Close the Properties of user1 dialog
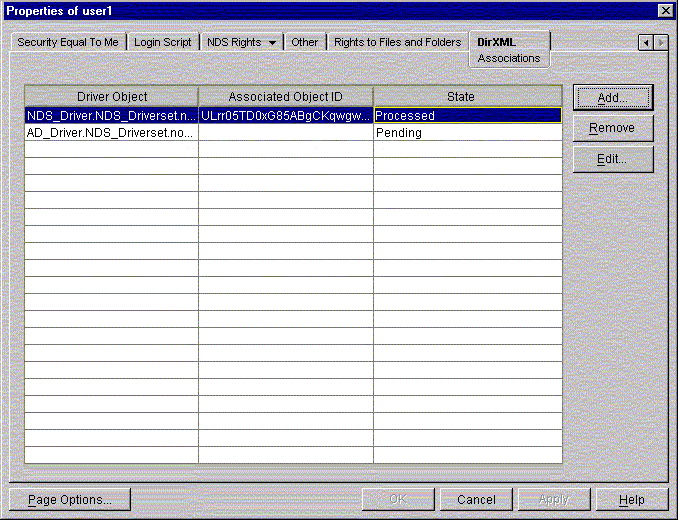Image resolution: width=678 pixels, height=520 pixels. (665, 11)
